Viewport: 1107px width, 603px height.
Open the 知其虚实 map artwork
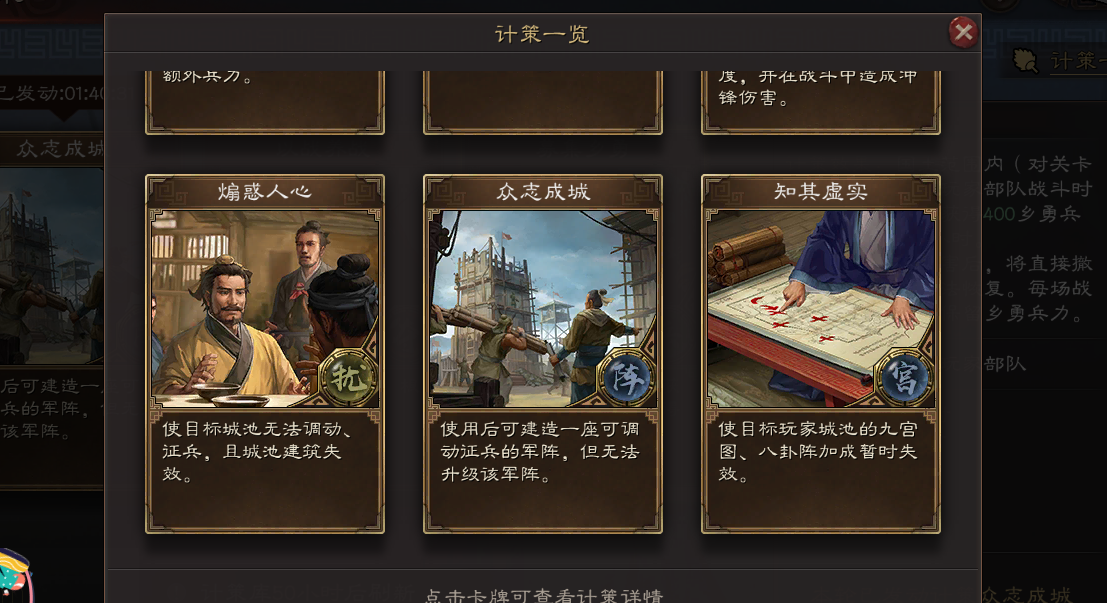[x=820, y=309]
